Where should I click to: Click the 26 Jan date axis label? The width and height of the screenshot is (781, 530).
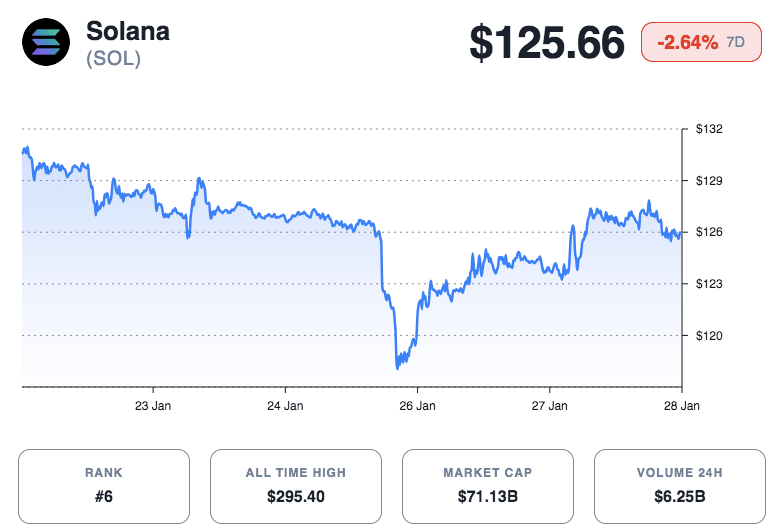click(x=417, y=406)
